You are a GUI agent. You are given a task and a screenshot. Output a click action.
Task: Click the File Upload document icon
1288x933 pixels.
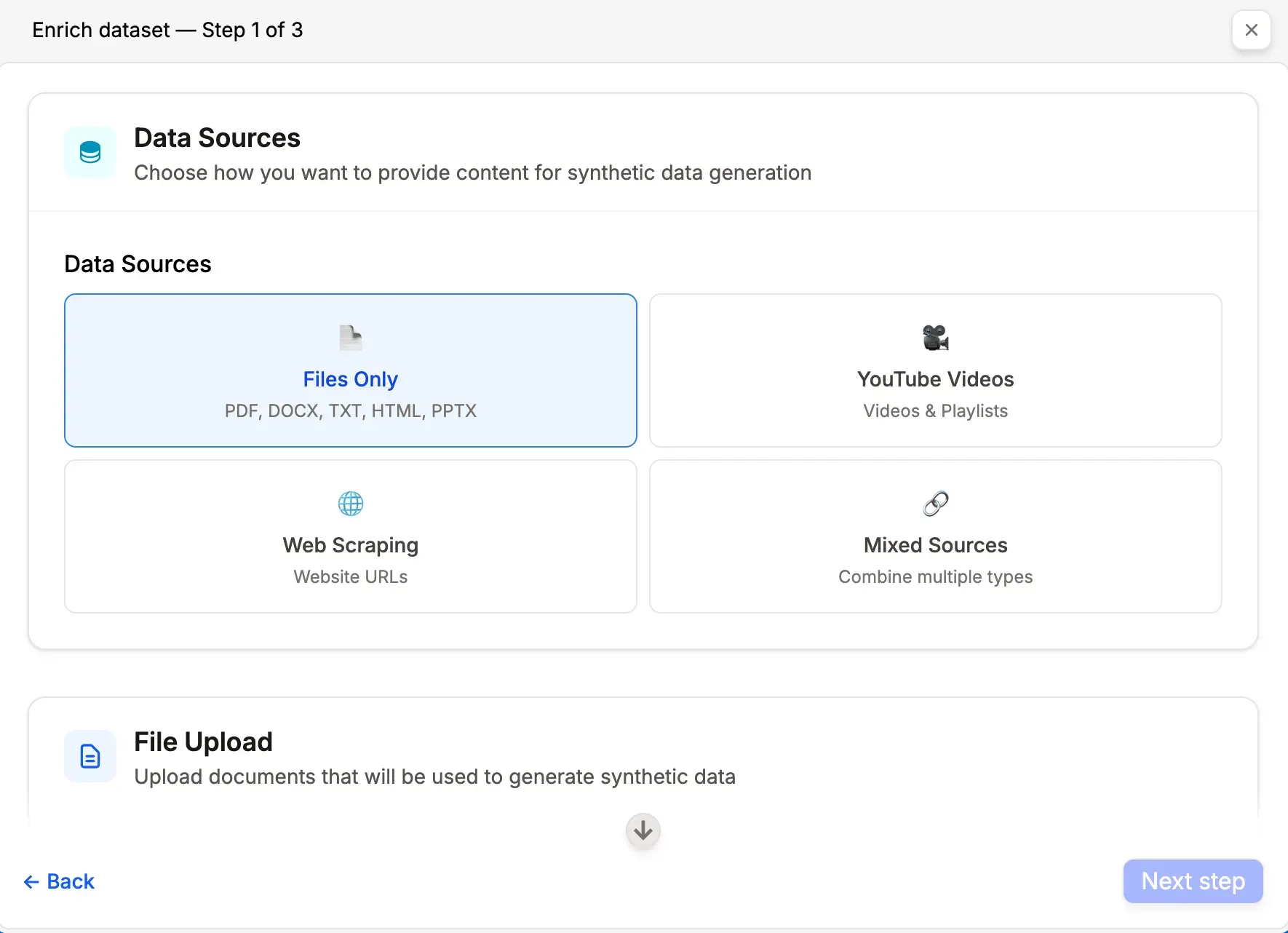click(x=90, y=756)
